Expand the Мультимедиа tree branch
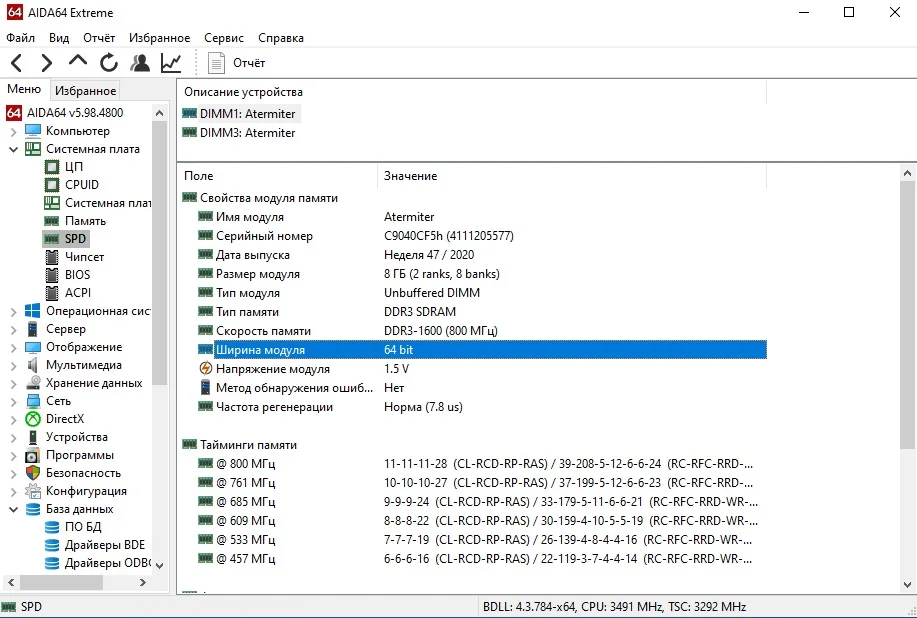This screenshot has height=618, width=917. click(x=13, y=365)
